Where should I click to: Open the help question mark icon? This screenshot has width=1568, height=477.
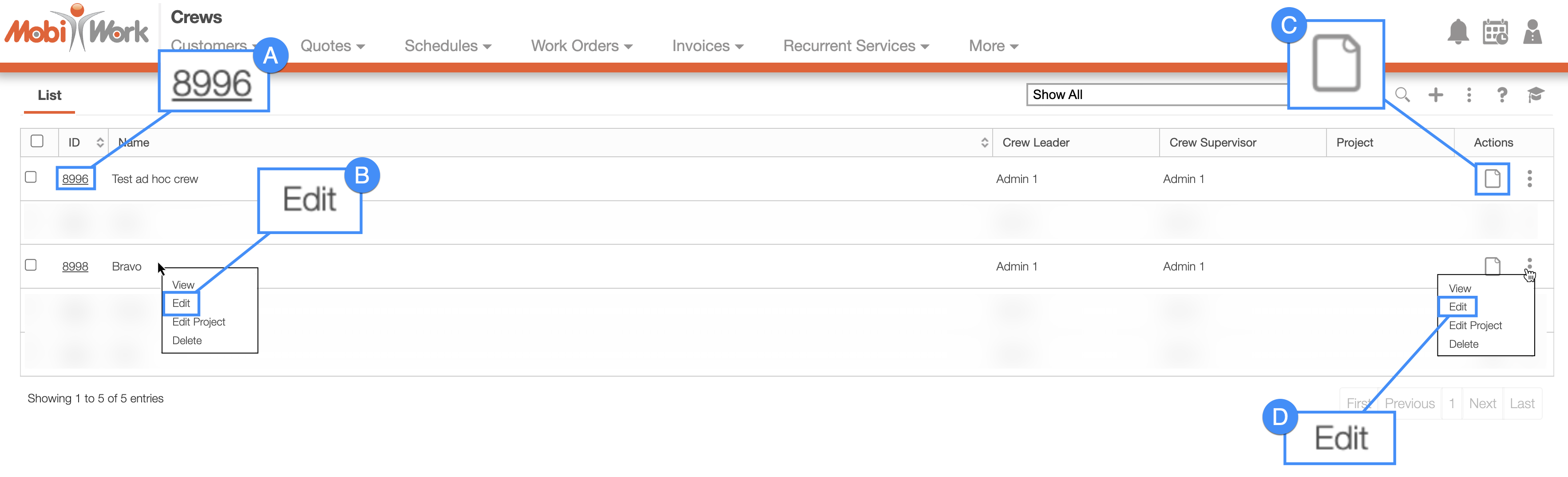[x=1502, y=95]
